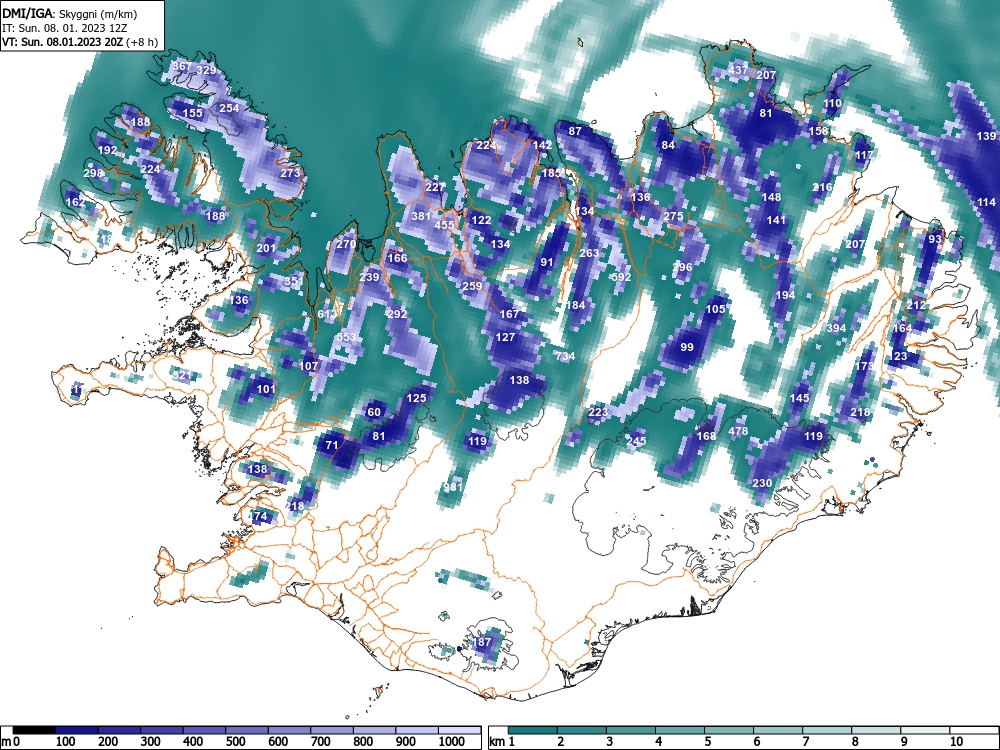Click the visibility value 87
The image size is (1000, 750).
click(575, 131)
